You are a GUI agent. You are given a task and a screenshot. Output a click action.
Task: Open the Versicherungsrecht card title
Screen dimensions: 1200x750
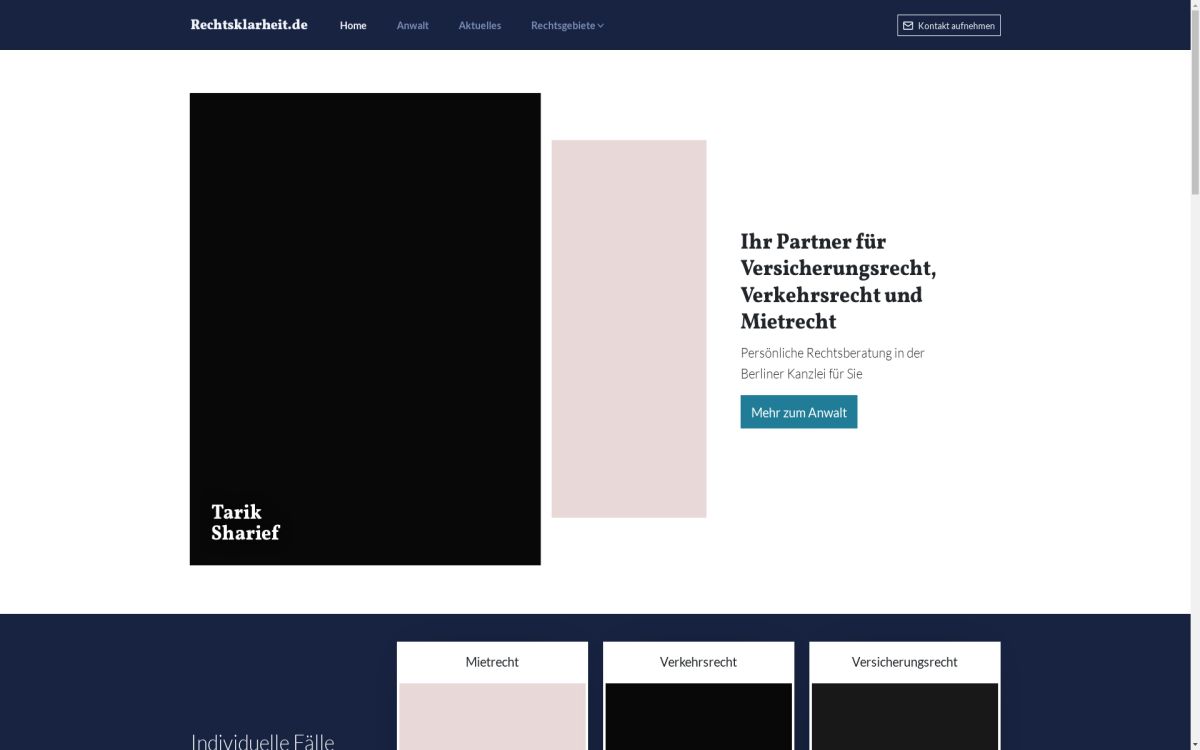coord(904,662)
